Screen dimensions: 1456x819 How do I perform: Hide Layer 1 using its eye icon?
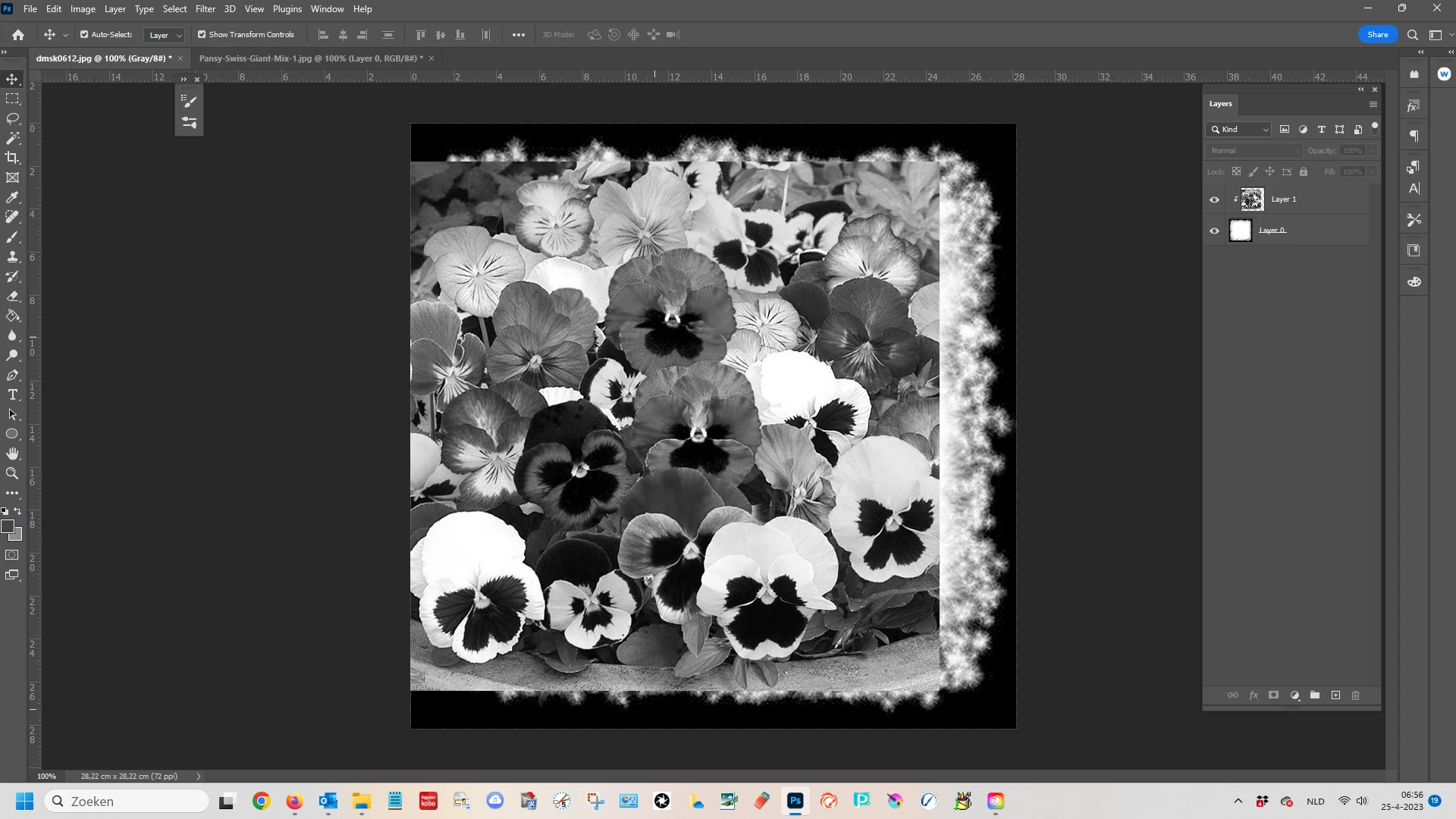(1214, 199)
